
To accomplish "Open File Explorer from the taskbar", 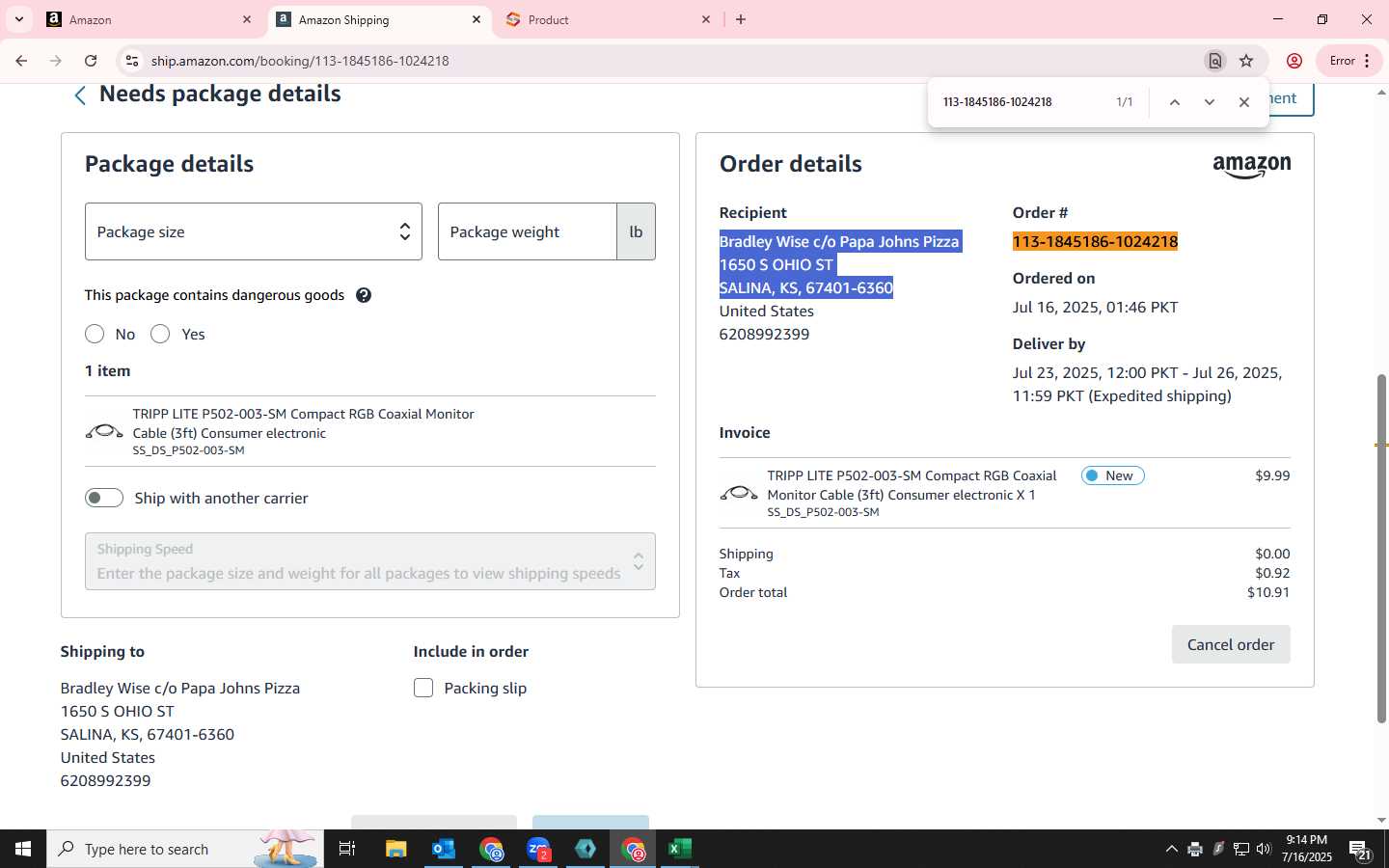I will (x=395, y=849).
